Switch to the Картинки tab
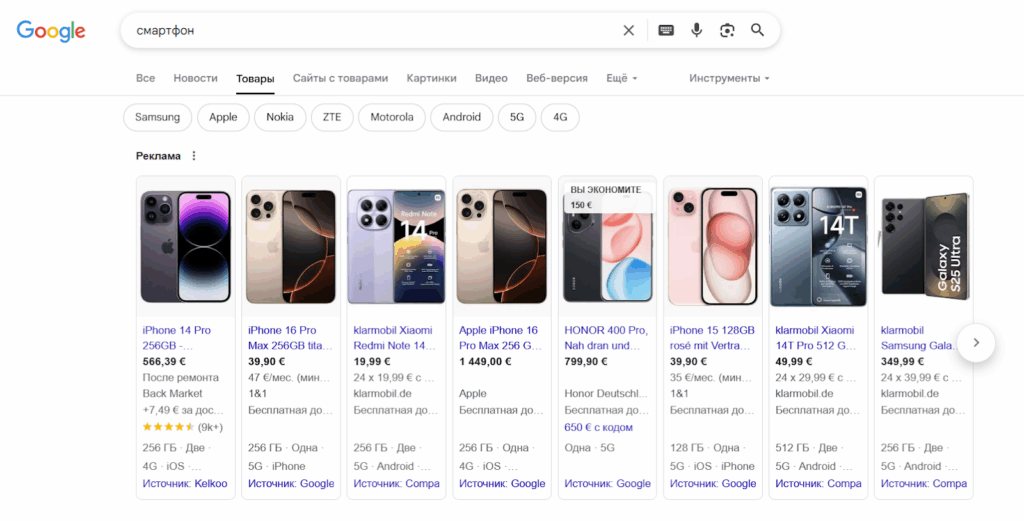This screenshot has width=1024, height=521. tap(431, 78)
